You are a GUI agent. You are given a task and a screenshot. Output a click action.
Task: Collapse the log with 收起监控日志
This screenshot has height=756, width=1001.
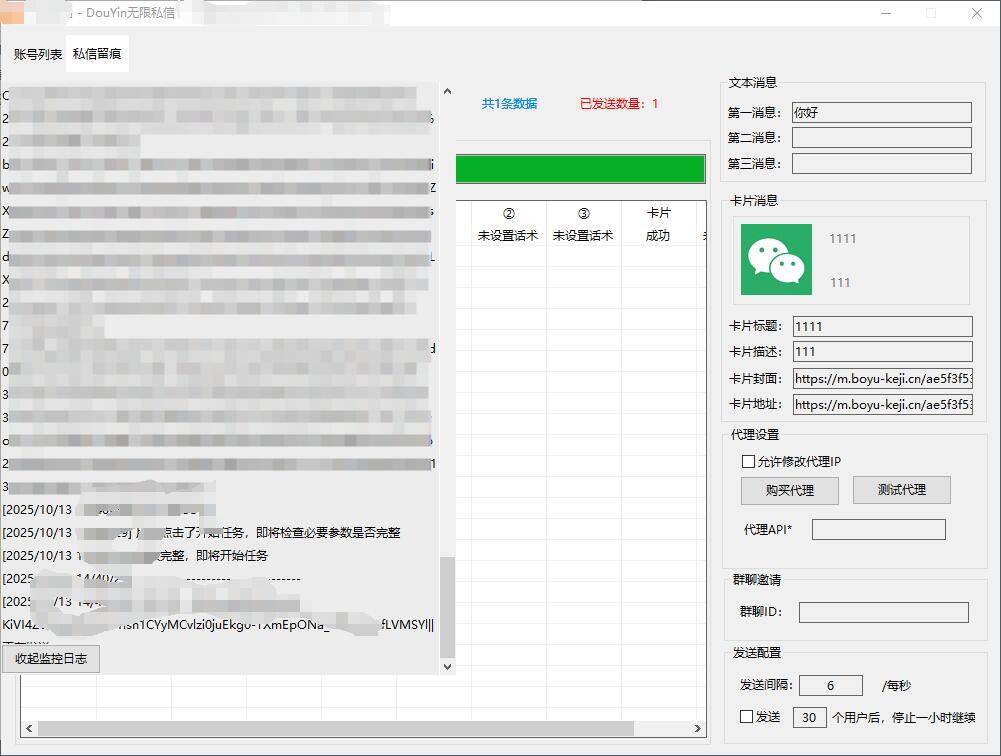pyautogui.click(x=51, y=659)
